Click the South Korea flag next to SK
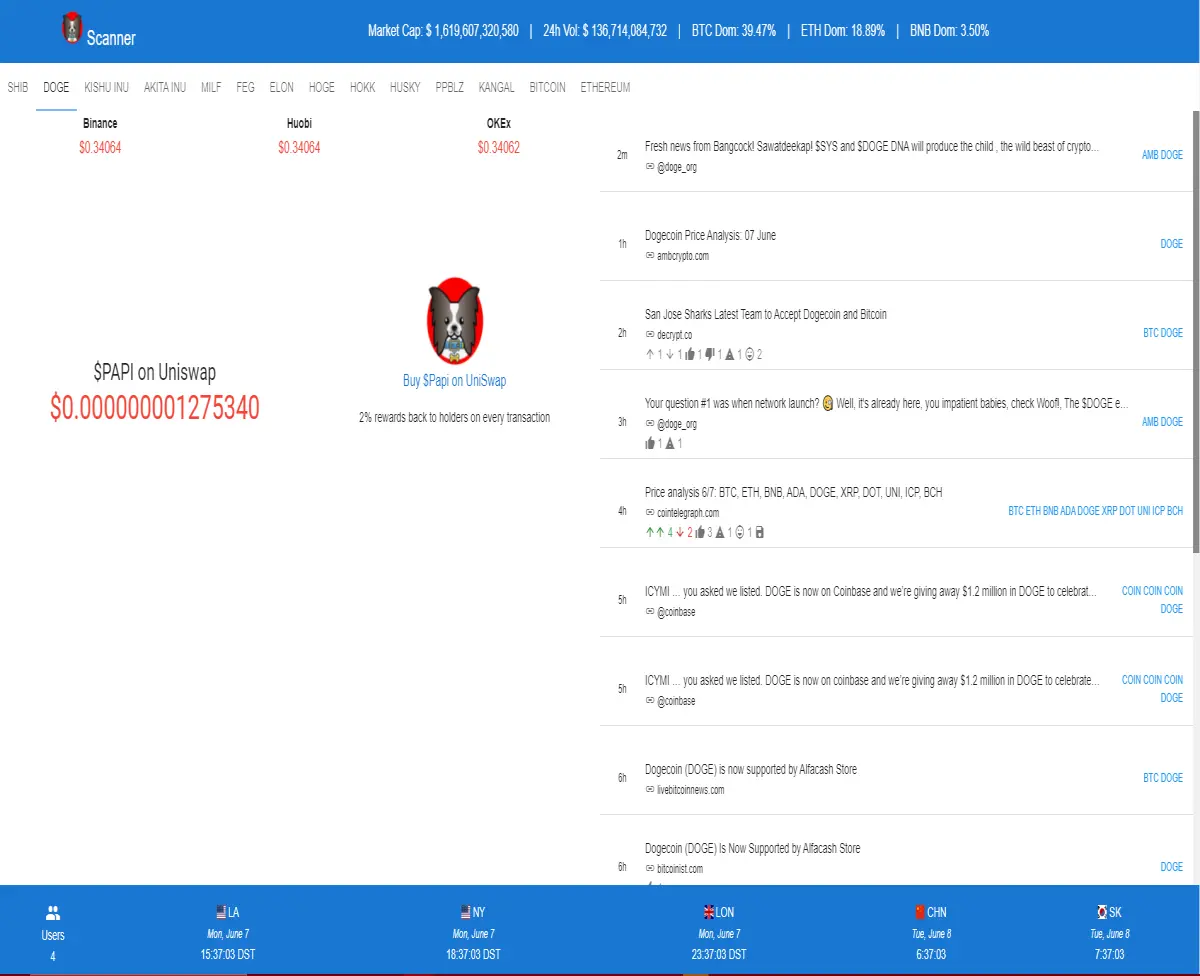Viewport: 1200px width, 976px height. pyautogui.click(x=1102, y=912)
